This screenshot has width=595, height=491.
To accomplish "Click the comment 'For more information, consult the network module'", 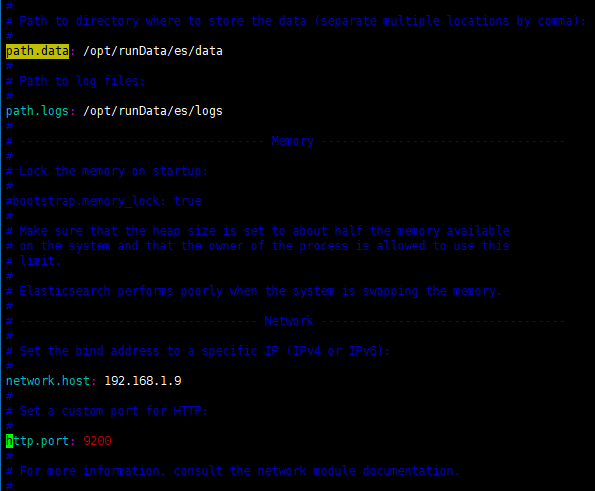I will (x=233, y=471).
